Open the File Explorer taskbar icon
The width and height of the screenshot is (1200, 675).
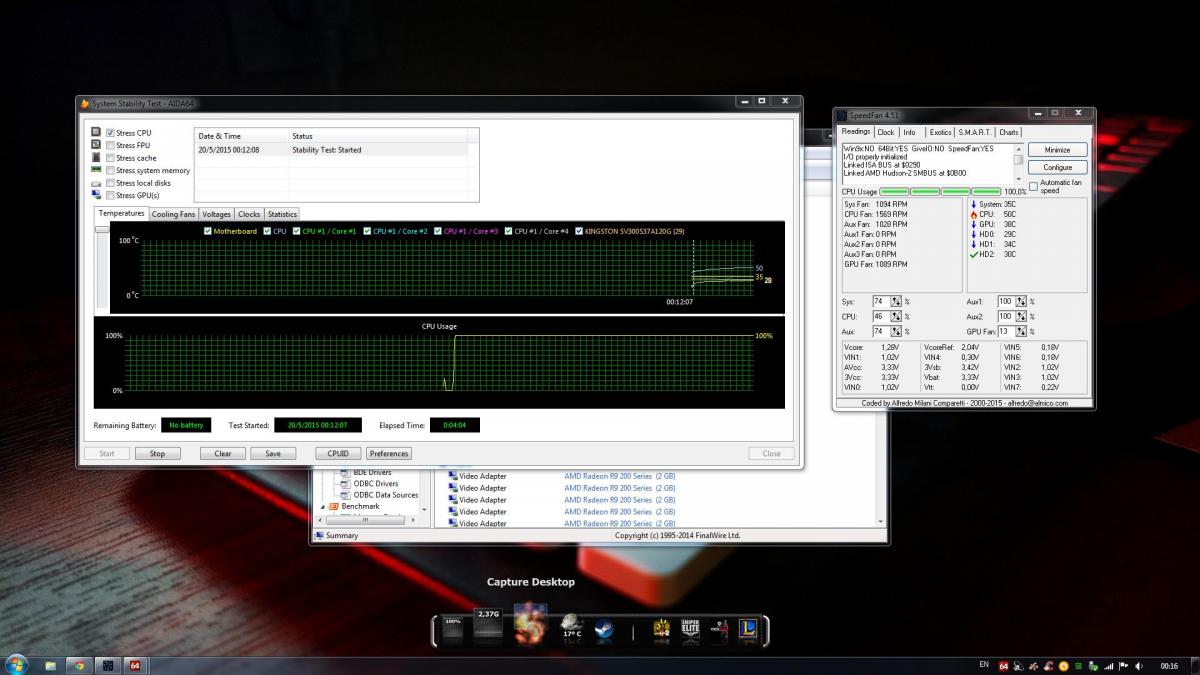tap(51, 666)
